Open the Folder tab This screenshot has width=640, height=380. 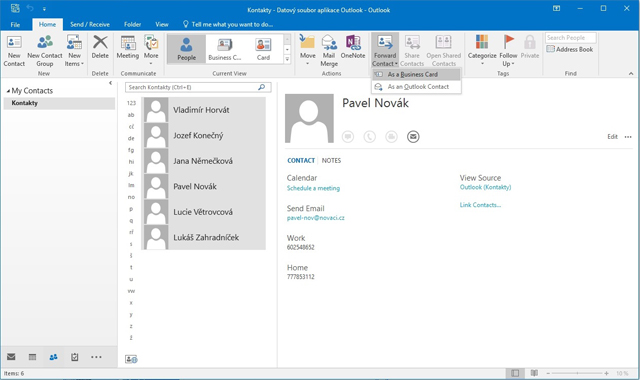pos(133,24)
